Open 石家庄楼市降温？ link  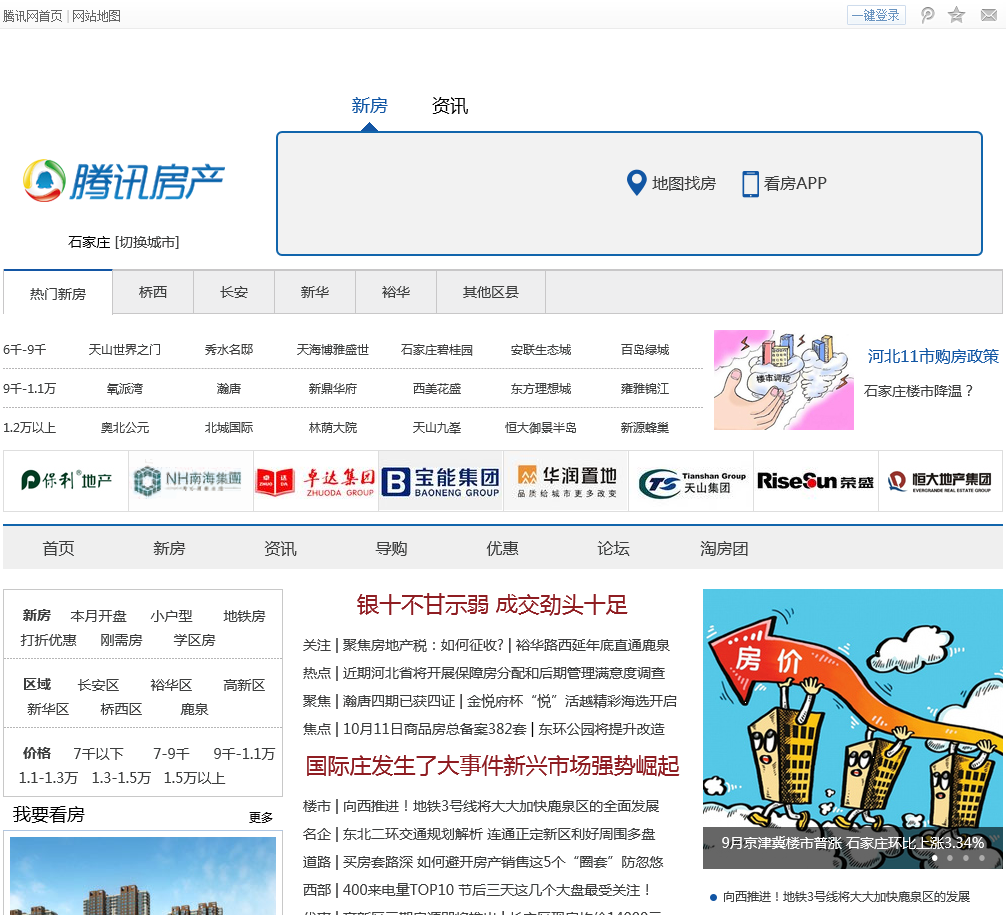click(x=918, y=391)
